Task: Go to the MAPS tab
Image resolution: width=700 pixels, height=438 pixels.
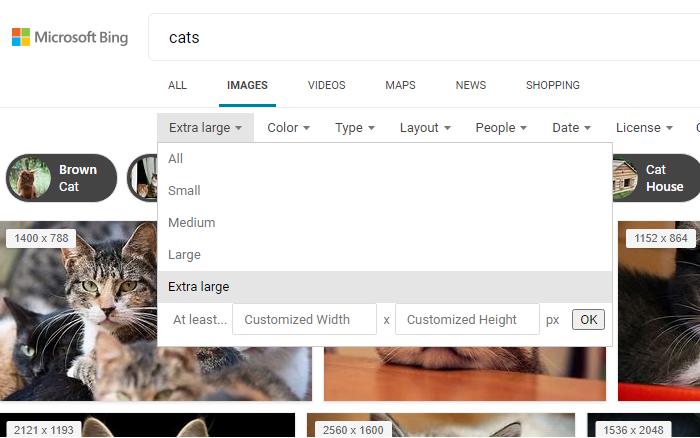Action: (x=400, y=85)
